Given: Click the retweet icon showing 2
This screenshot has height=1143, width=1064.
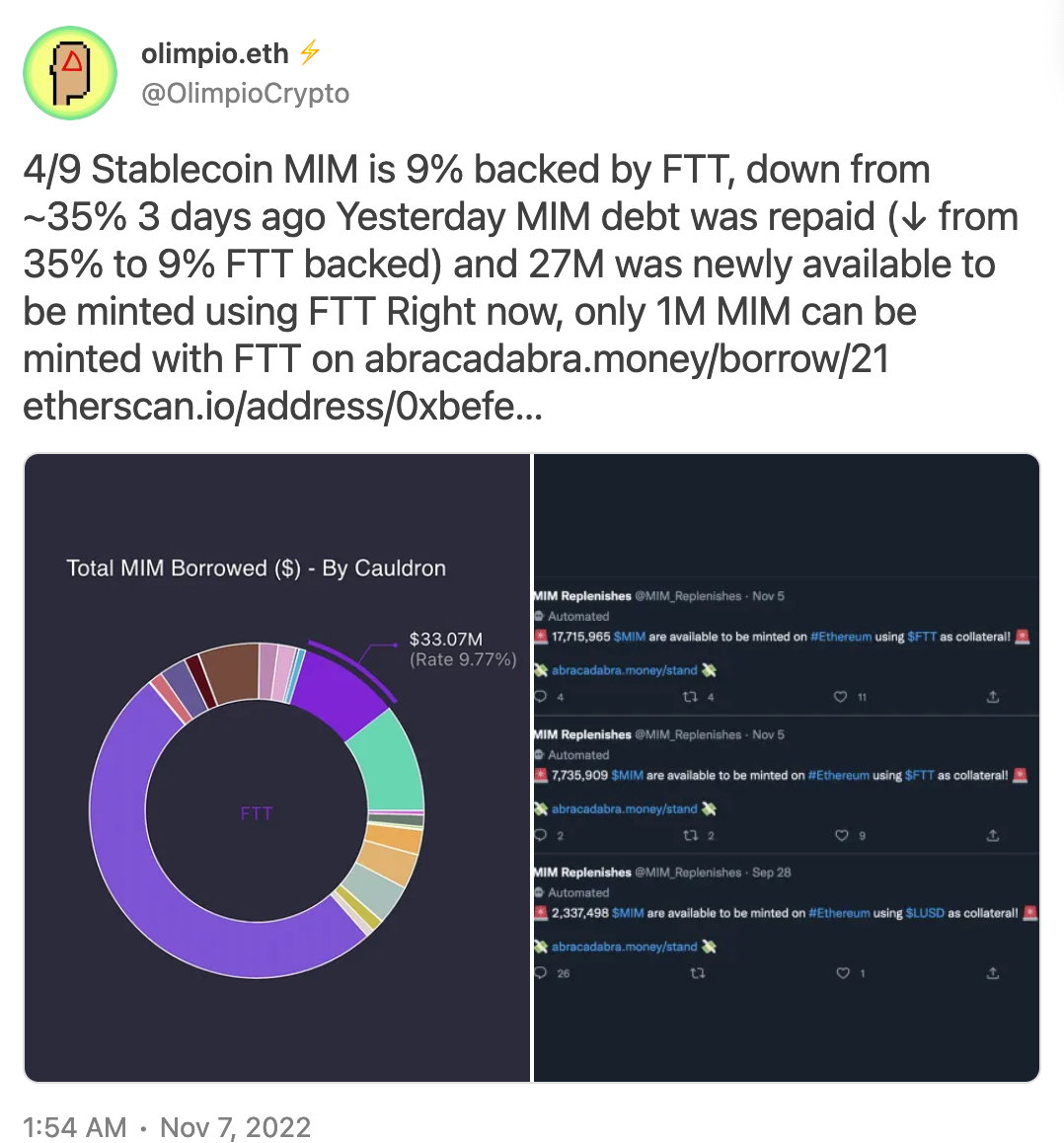Looking at the screenshot, I should 690,835.
